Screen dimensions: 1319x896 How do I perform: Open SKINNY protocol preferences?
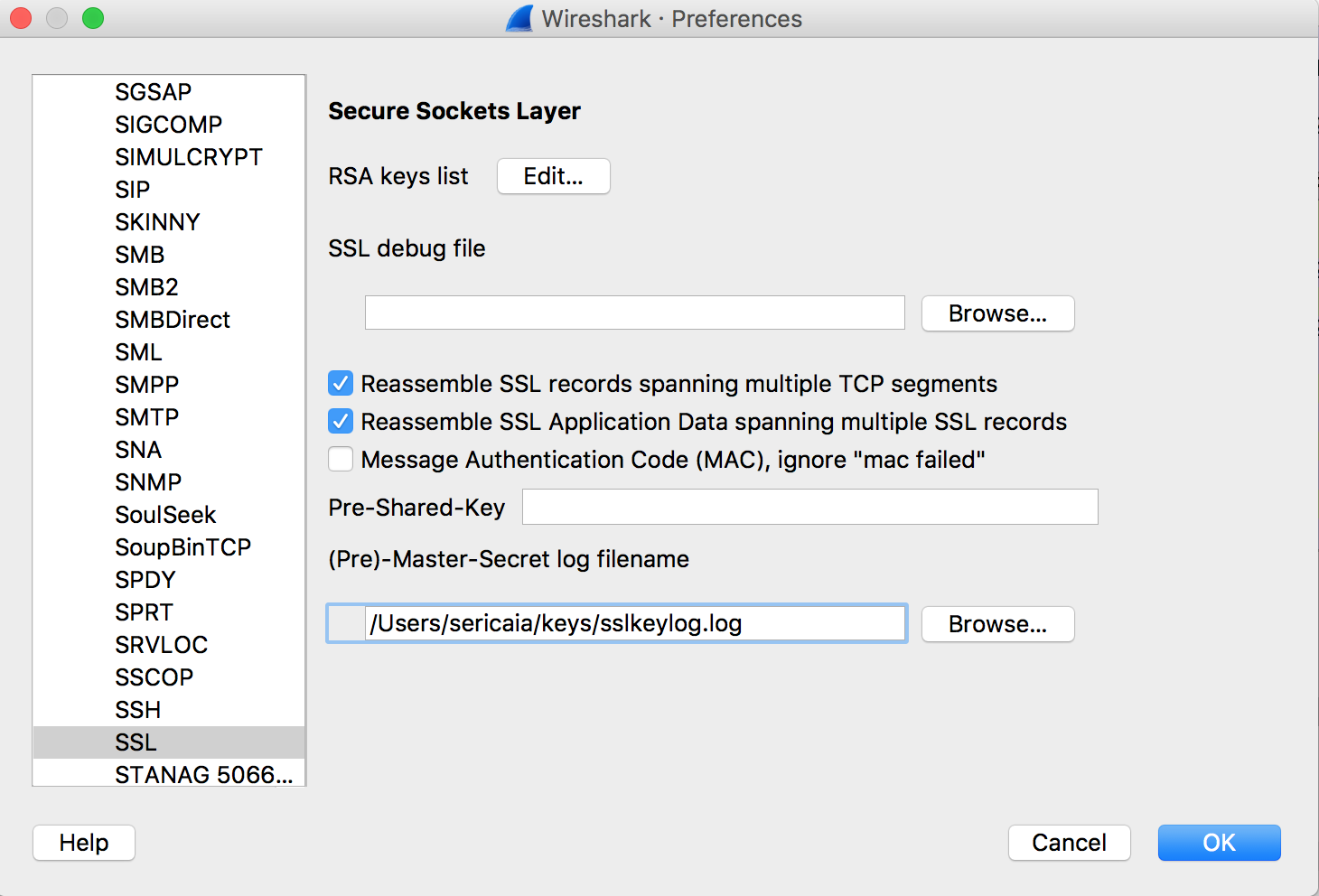(169, 222)
